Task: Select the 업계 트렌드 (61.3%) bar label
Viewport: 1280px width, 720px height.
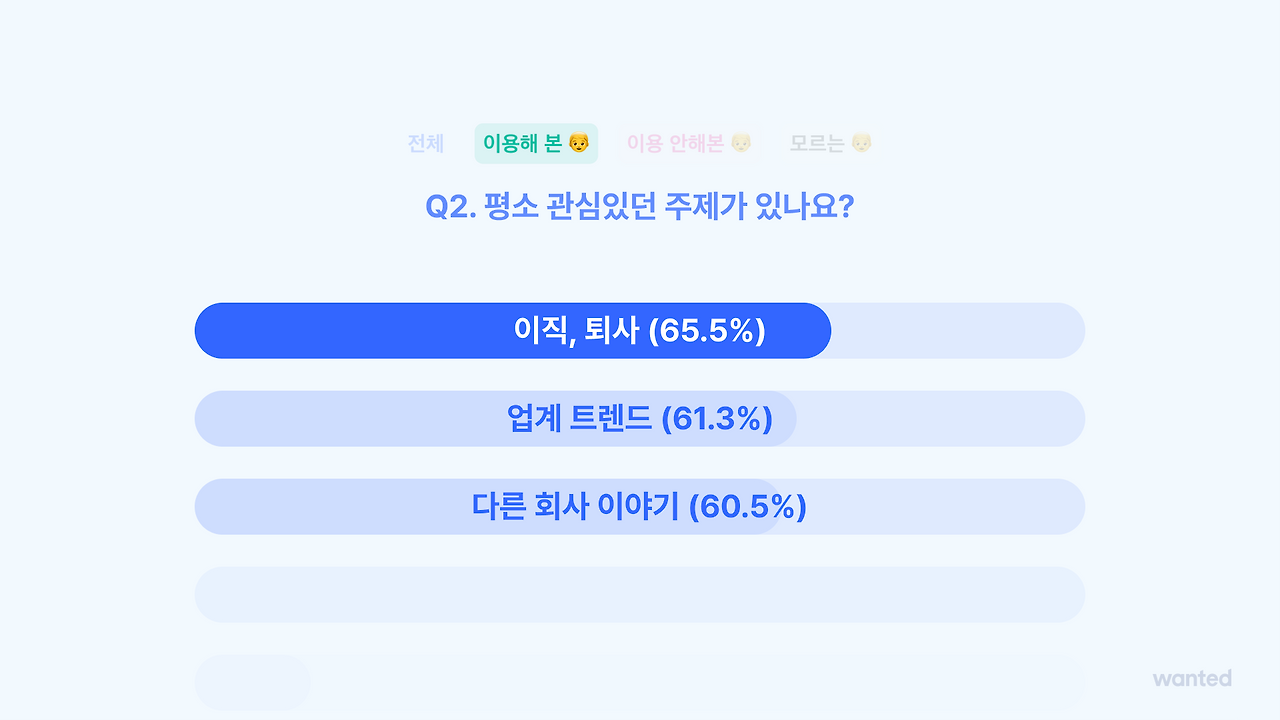Action: pos(640,418)
